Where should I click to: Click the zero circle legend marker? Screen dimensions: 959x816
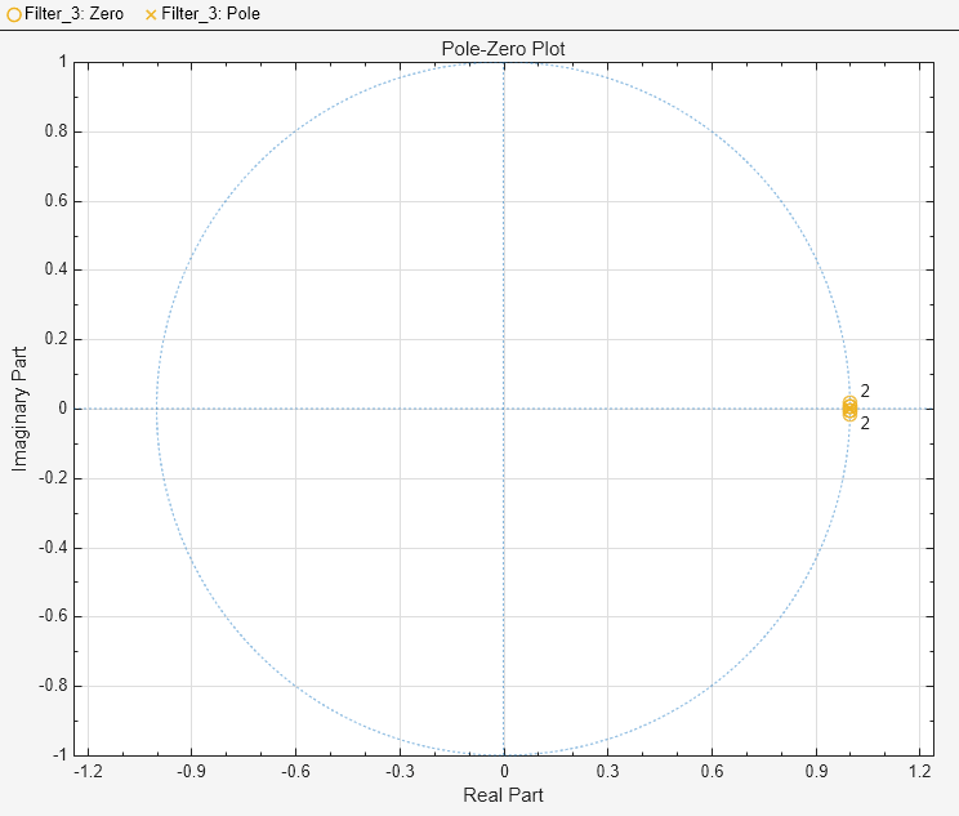pos(14,15)
